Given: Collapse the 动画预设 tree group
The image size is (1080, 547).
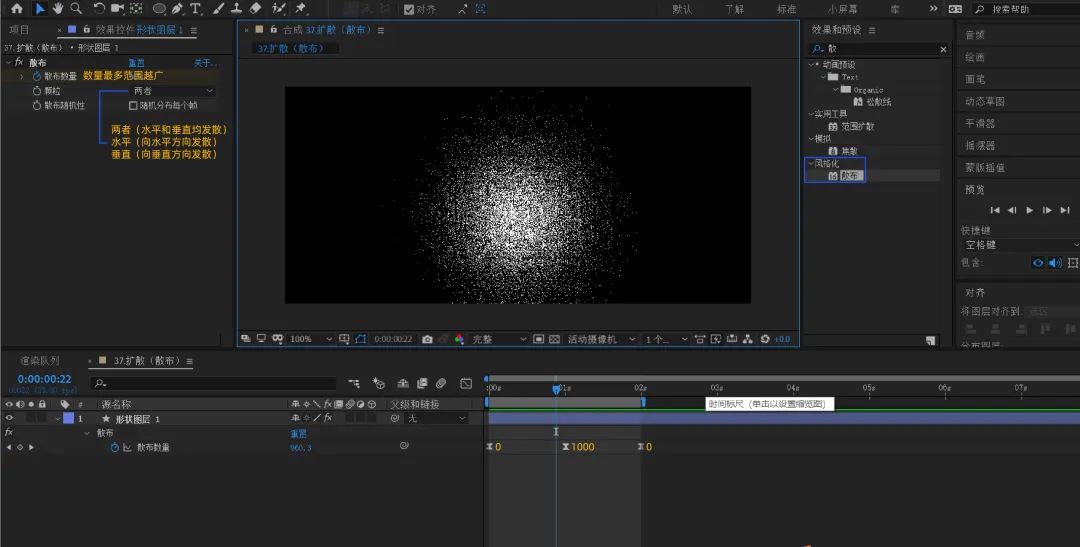Looking at the screenshot, I should tap(811, 64).
